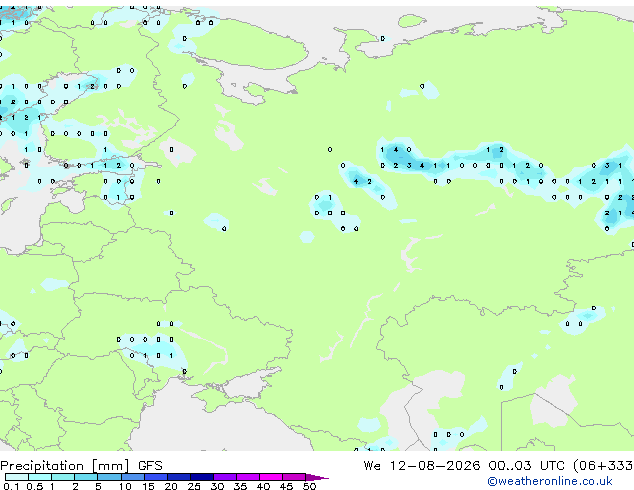Pick the 5 to 10 mm legend swatch
Screen dimensions: 634x490
click(x=109, y=477)
